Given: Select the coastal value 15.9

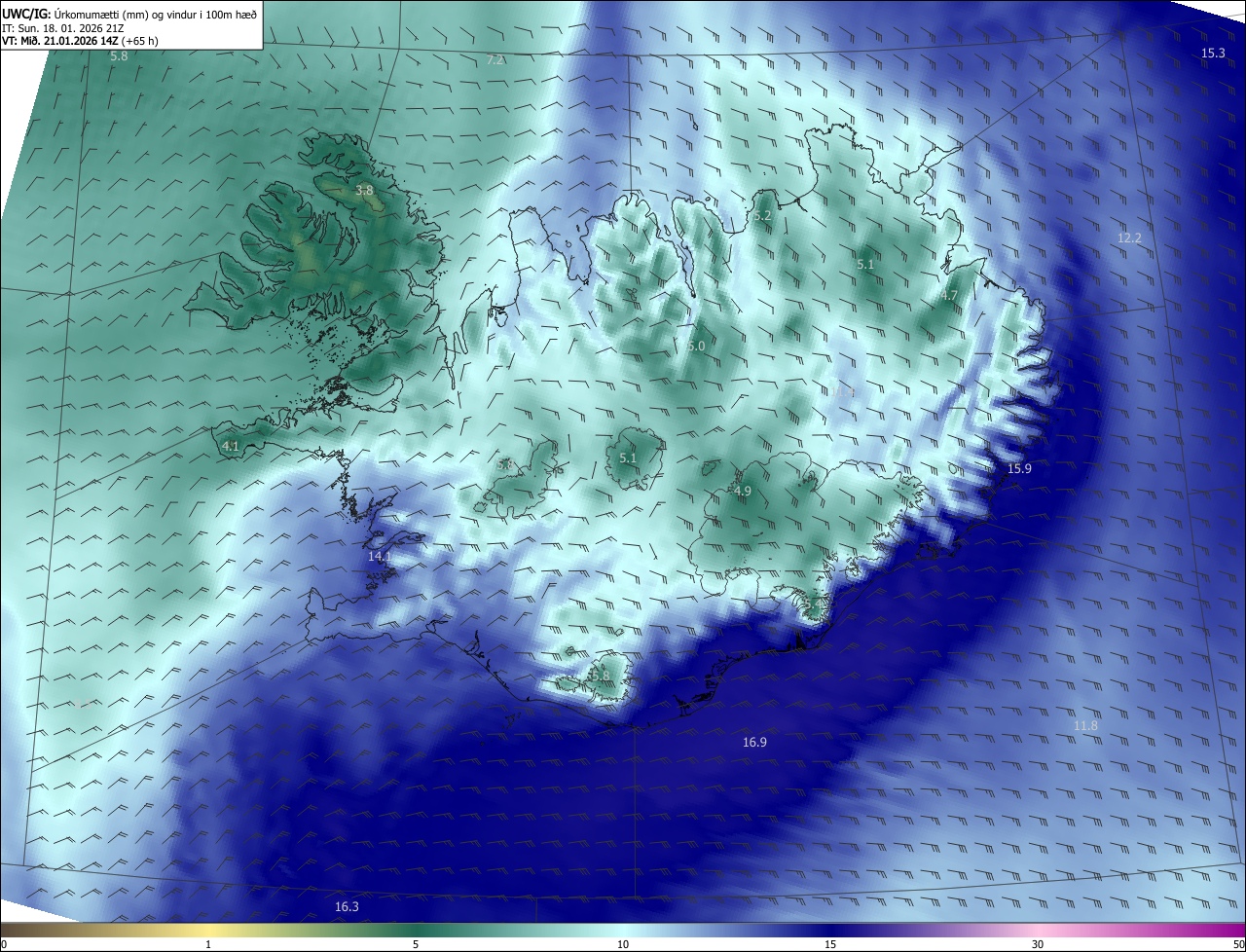Looking at the screenshot, I should click(x=1019, y=469).
